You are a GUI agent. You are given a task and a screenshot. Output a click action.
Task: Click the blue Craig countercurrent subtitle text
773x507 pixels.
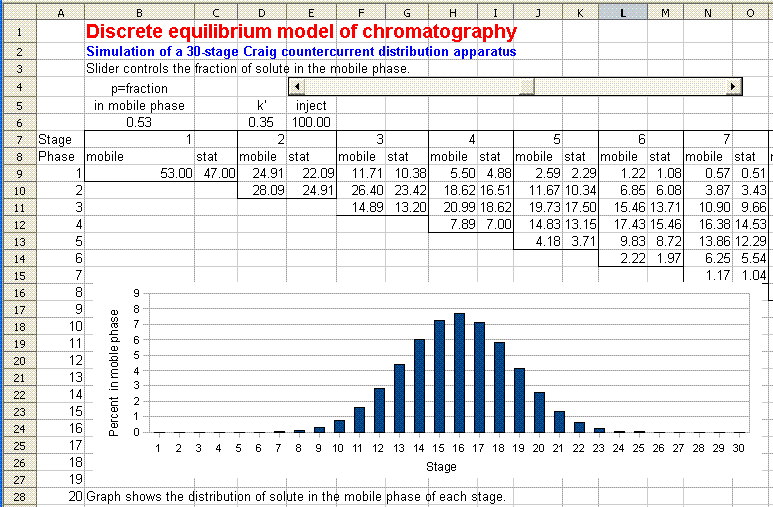[x=301, y=52]
